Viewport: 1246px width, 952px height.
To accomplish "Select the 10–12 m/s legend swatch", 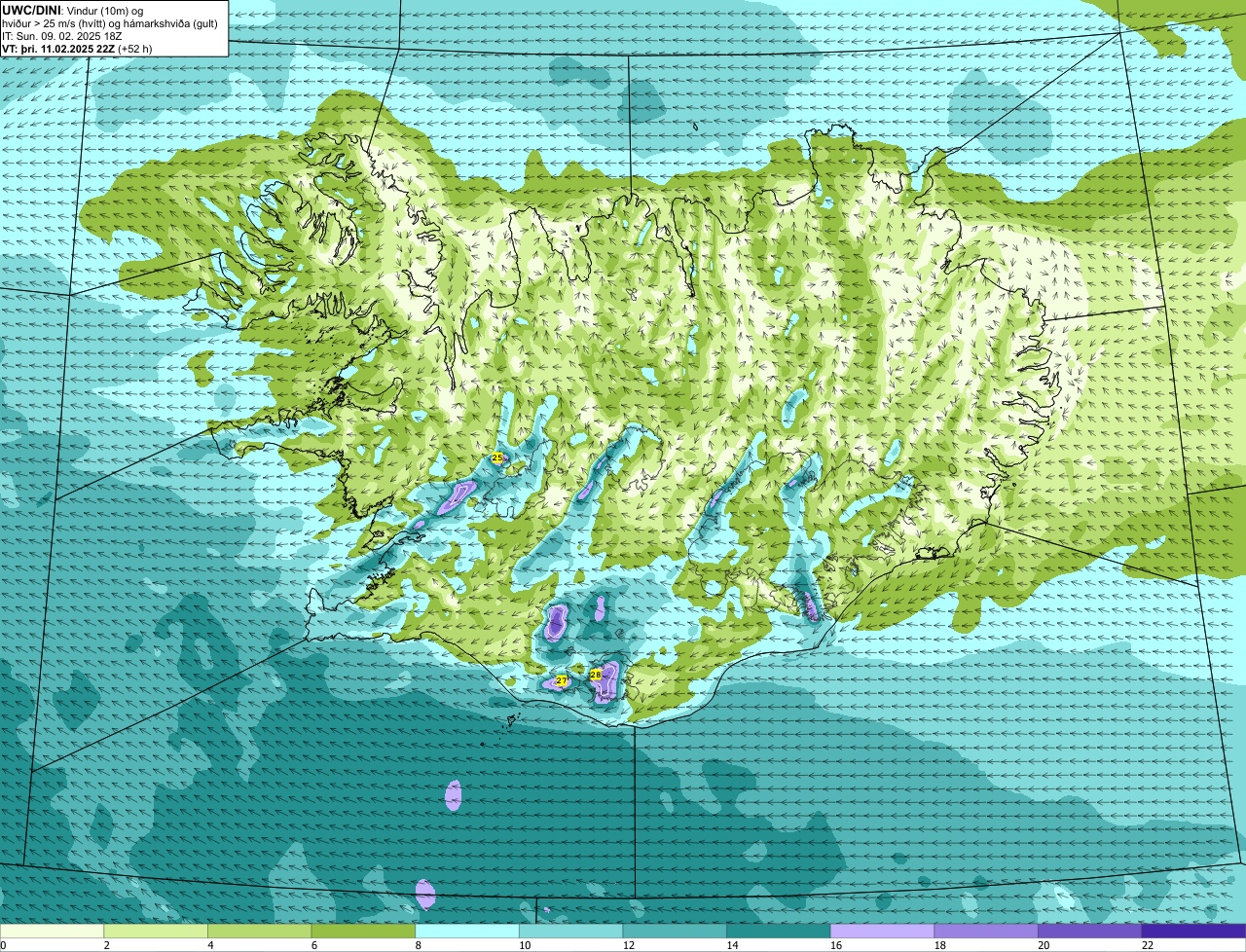I will point(570,931).
